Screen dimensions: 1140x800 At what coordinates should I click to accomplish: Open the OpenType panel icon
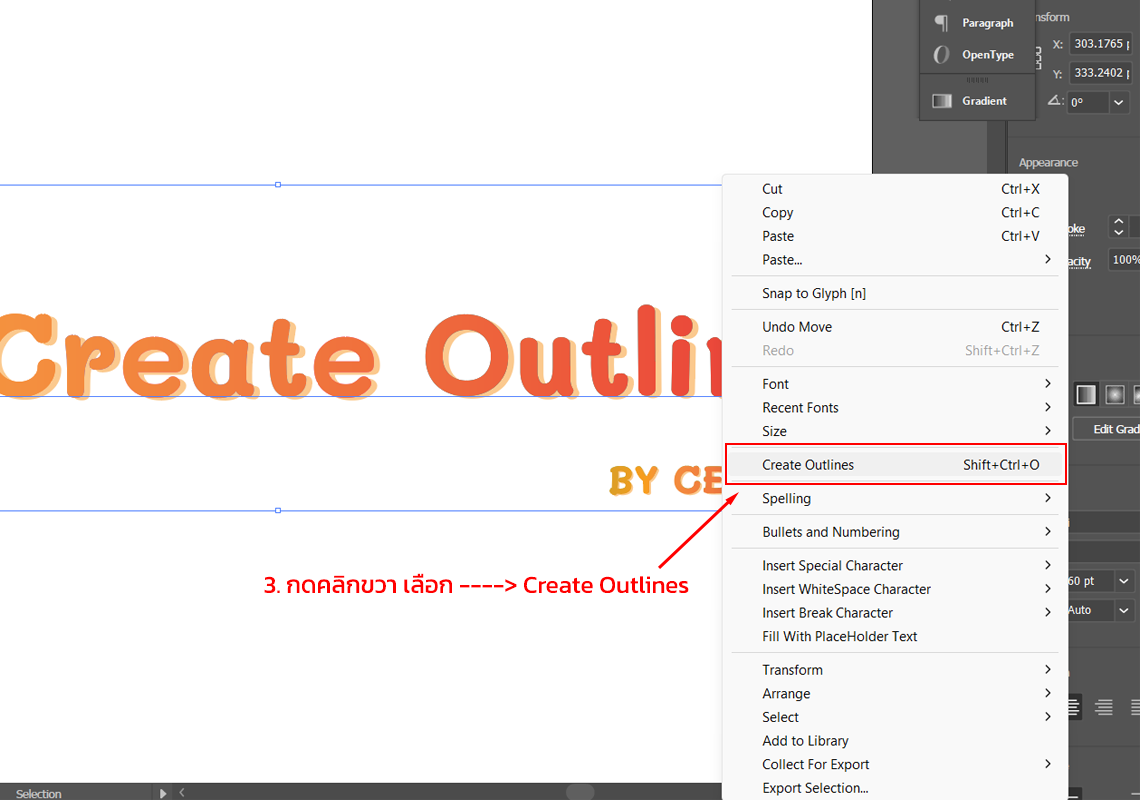click(941, 55)
